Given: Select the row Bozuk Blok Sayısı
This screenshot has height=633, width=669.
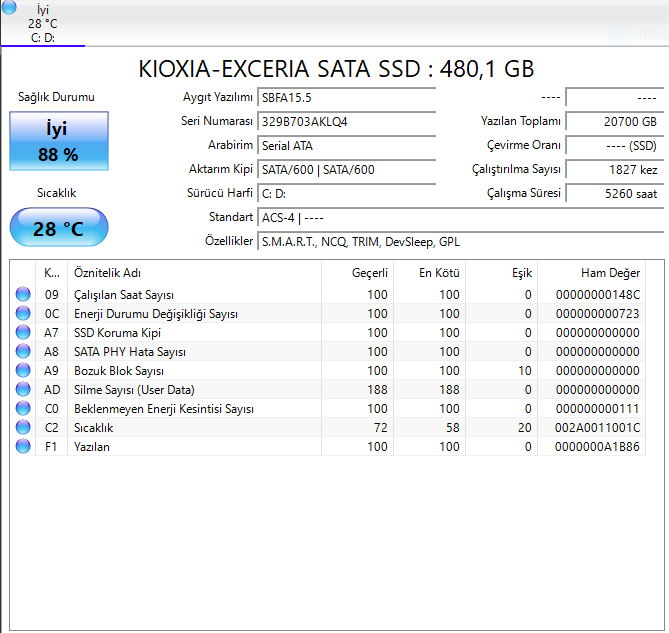Looking at the screenshot, I should coord(328,370).
